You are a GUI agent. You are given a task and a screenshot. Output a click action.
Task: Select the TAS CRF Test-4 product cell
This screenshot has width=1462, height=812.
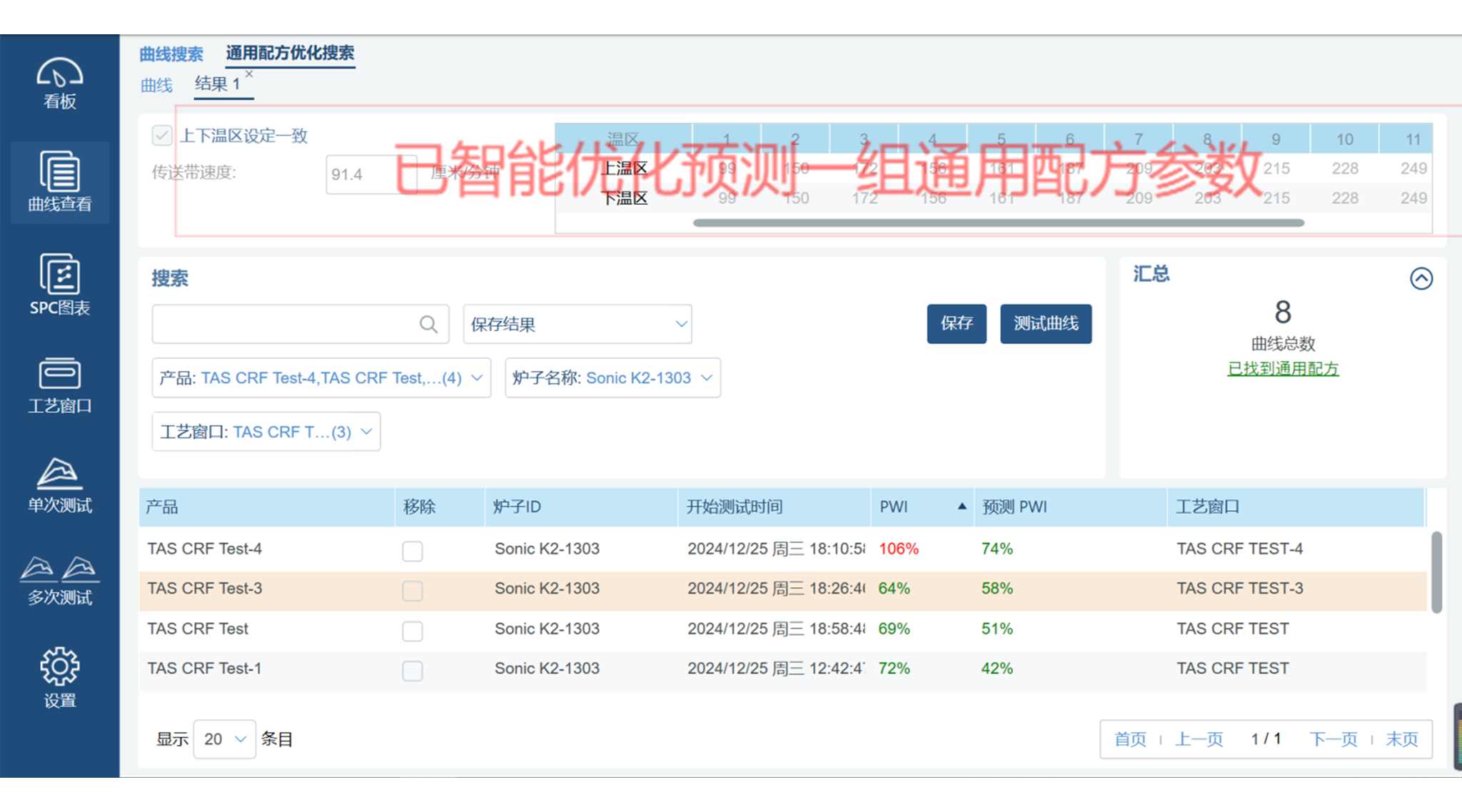tap(204, 549)
